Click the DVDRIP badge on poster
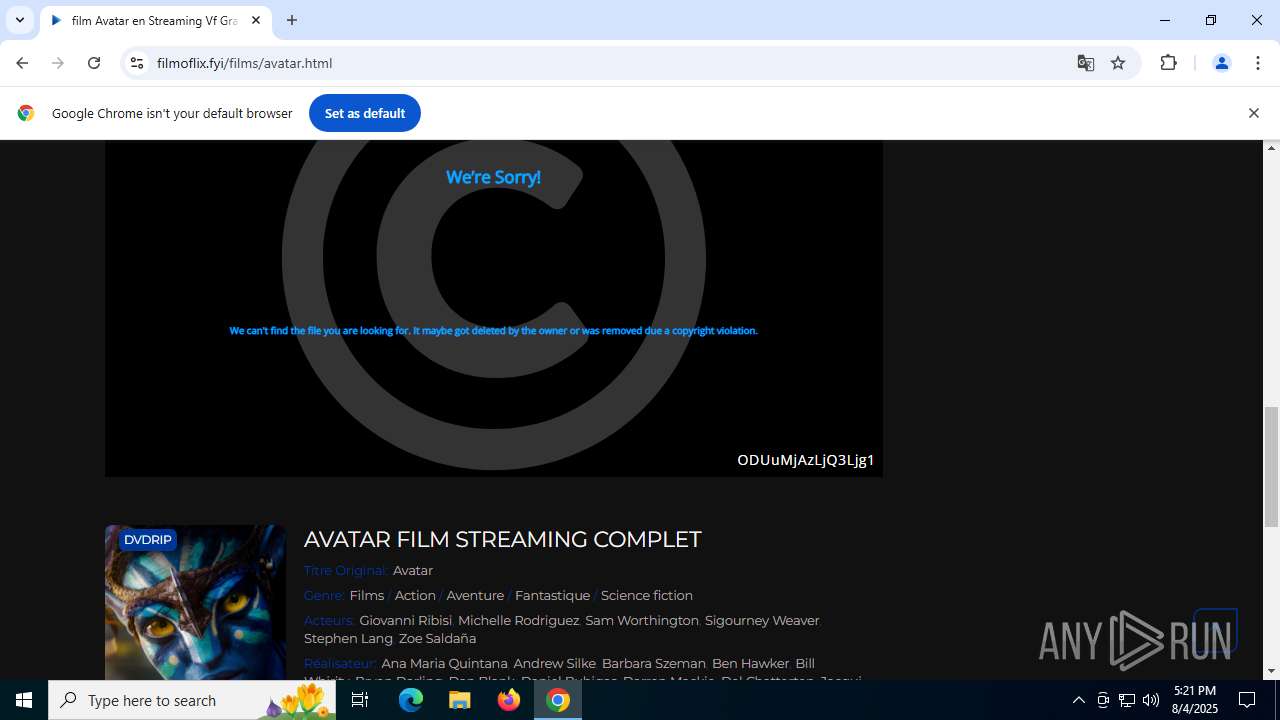This screenshot has width=1280, height=720. pos(147,540)
